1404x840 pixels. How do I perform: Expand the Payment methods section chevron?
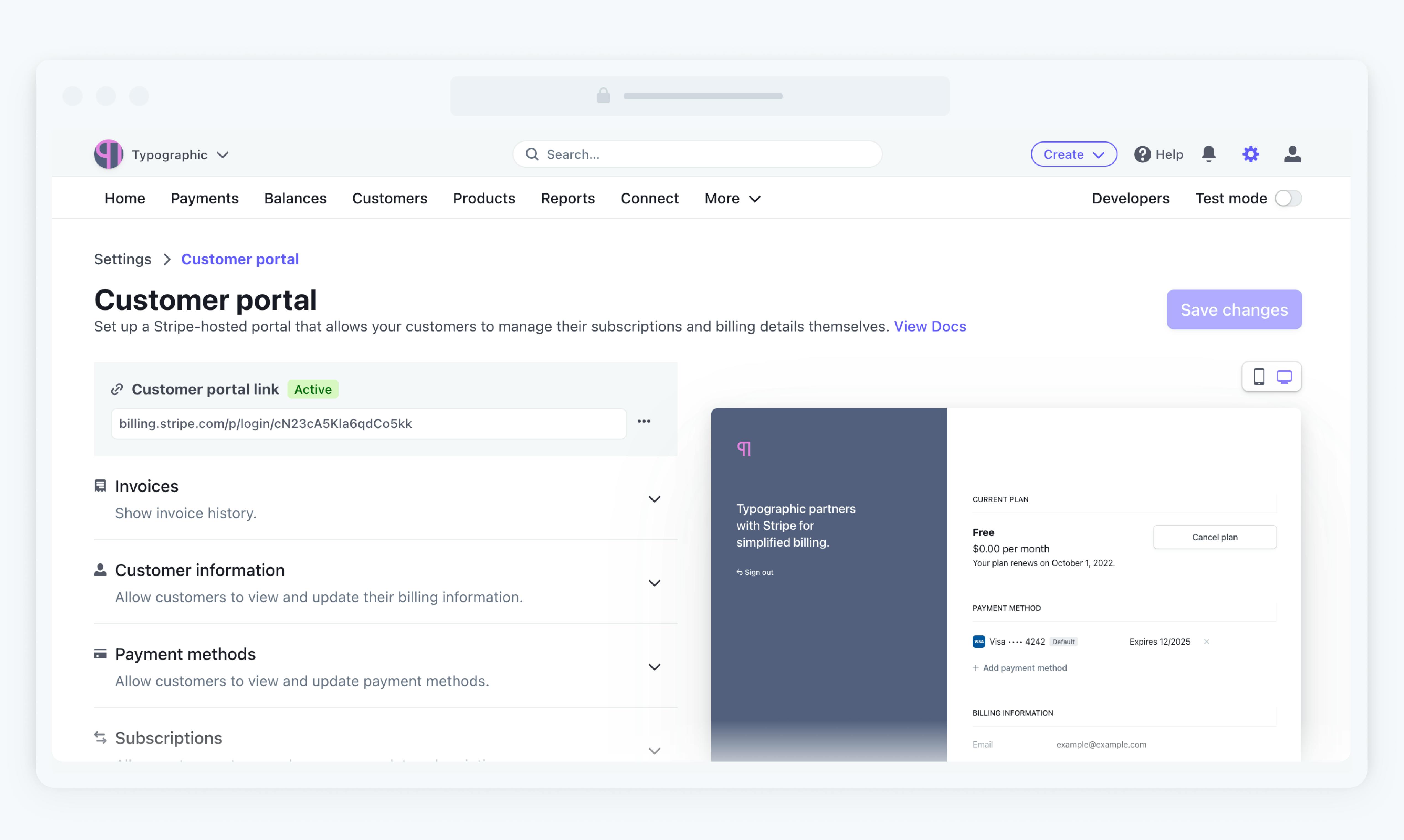pyautogui.click(x=654, y=667)
